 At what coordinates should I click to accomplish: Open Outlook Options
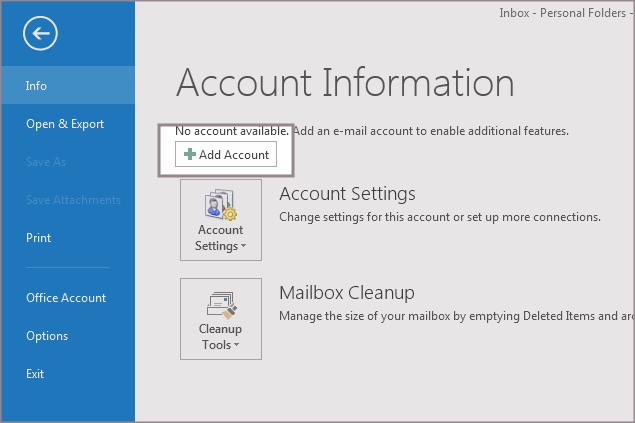(47, 336)
